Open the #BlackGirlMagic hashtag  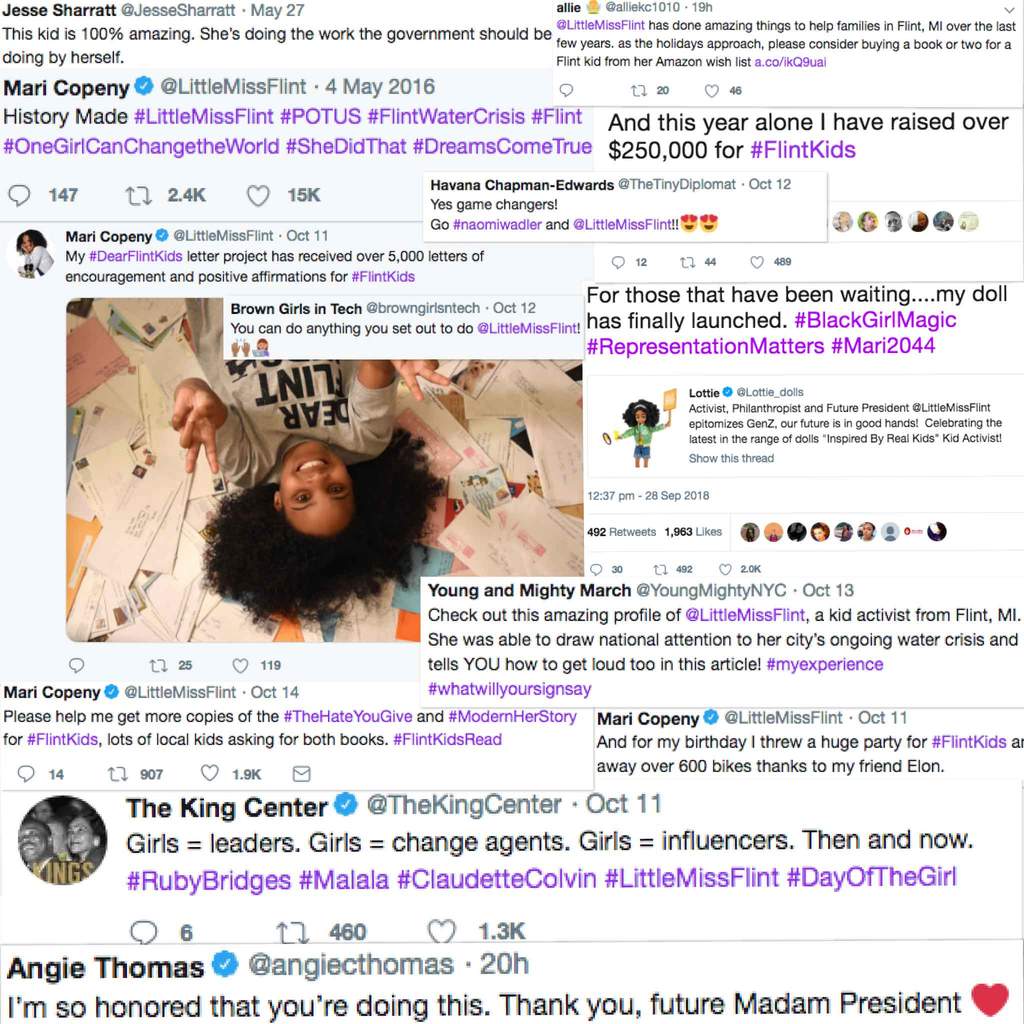click(x=875, y=320)
